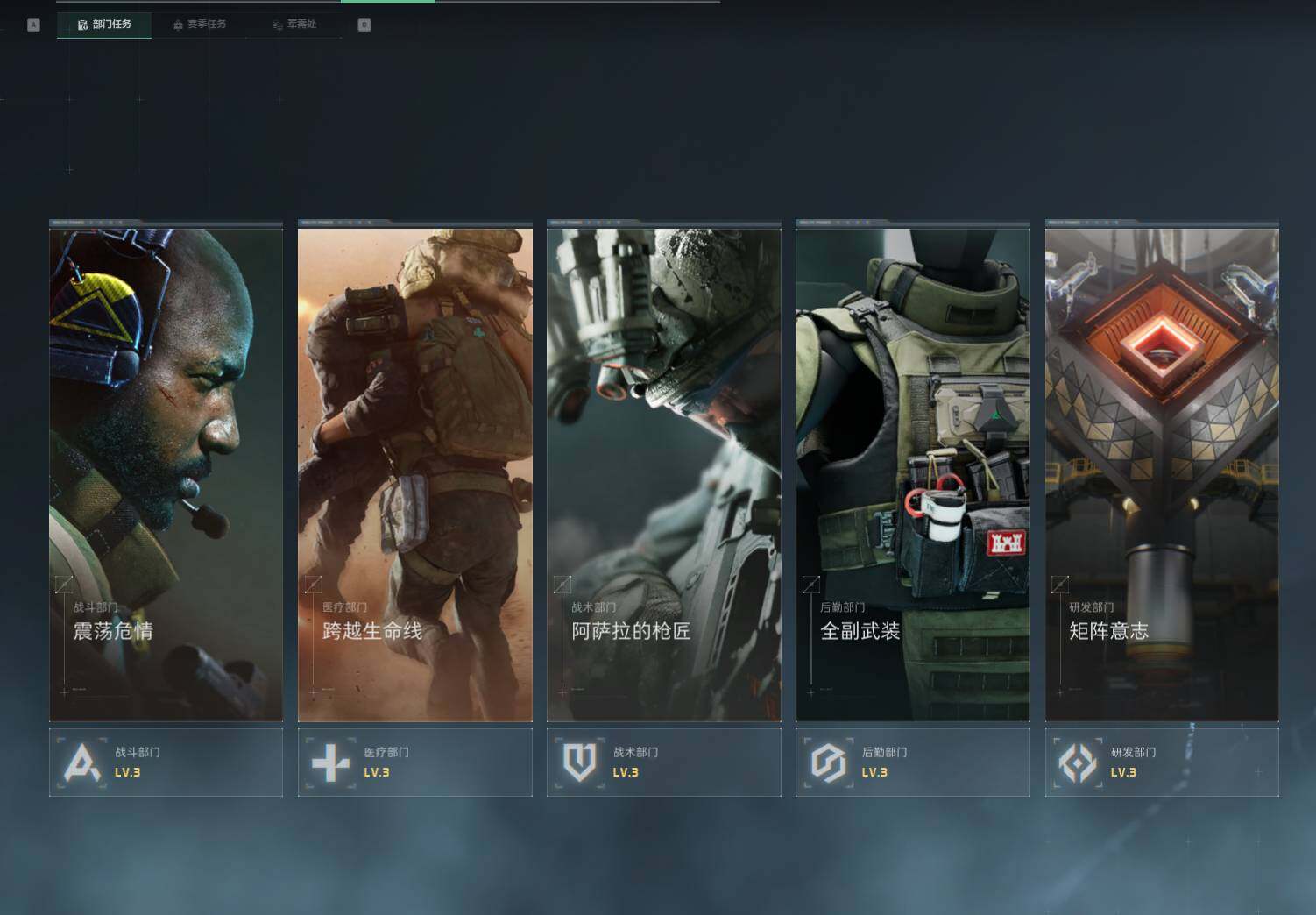Click the LV.3 label under 医疗部门

pyautogui.click(x=377, y=772)
